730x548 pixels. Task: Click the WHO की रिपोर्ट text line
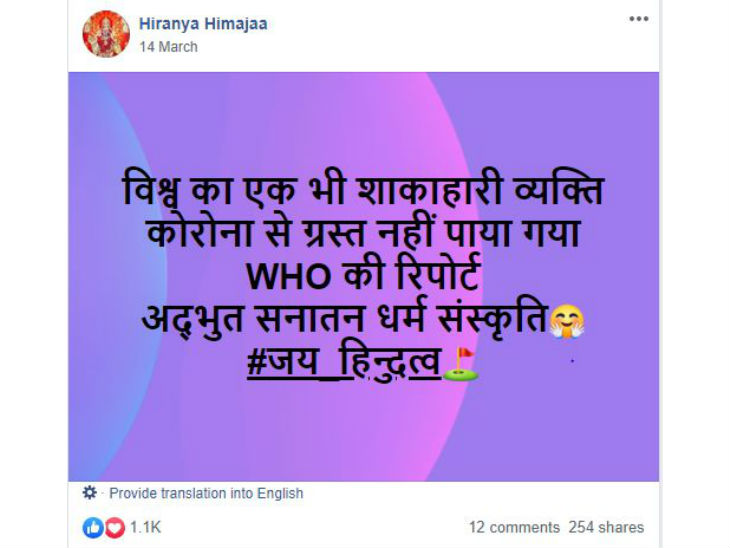coord(363,276)
